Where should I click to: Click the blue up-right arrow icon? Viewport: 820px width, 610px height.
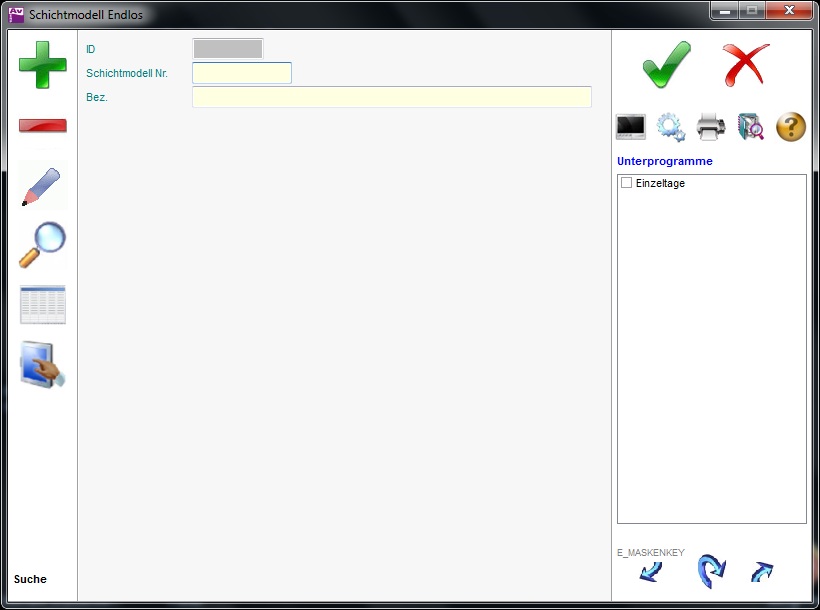pyautogui.click(x=762, y=571)
